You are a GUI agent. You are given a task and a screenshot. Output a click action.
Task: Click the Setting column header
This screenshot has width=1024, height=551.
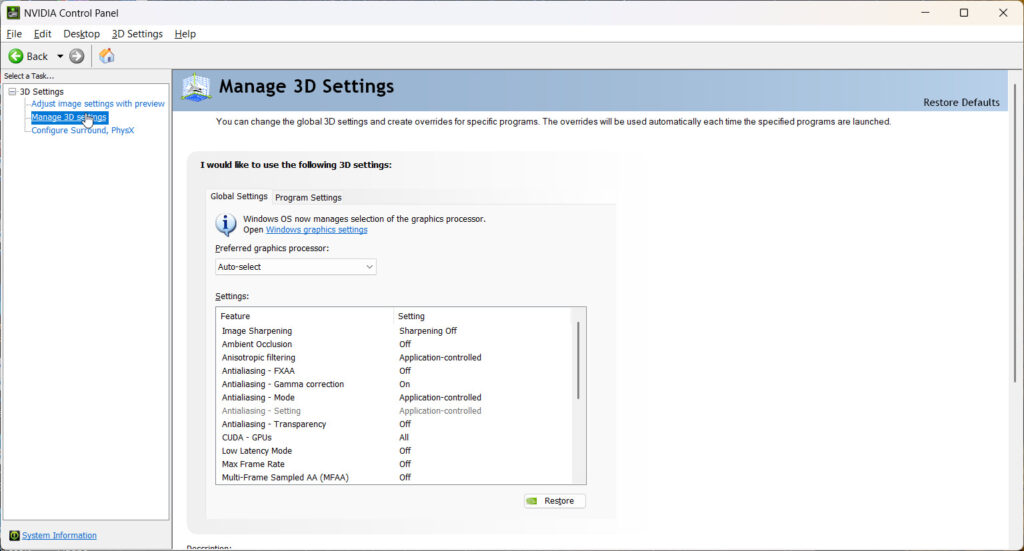pyautogui.click(x=483, y=316)
